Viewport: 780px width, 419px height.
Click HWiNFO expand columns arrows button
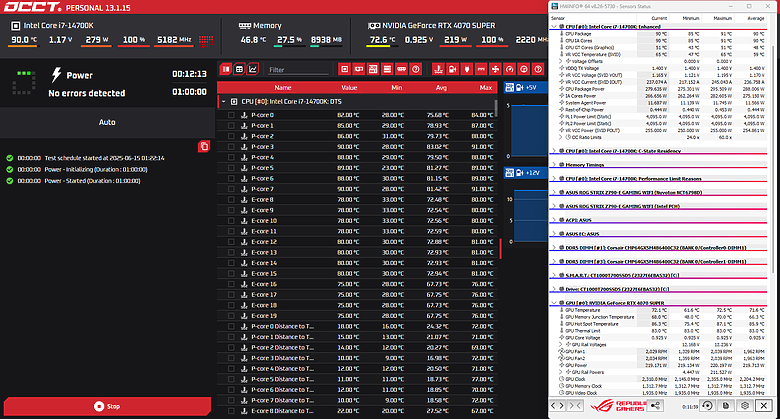[x=557, y=406]
